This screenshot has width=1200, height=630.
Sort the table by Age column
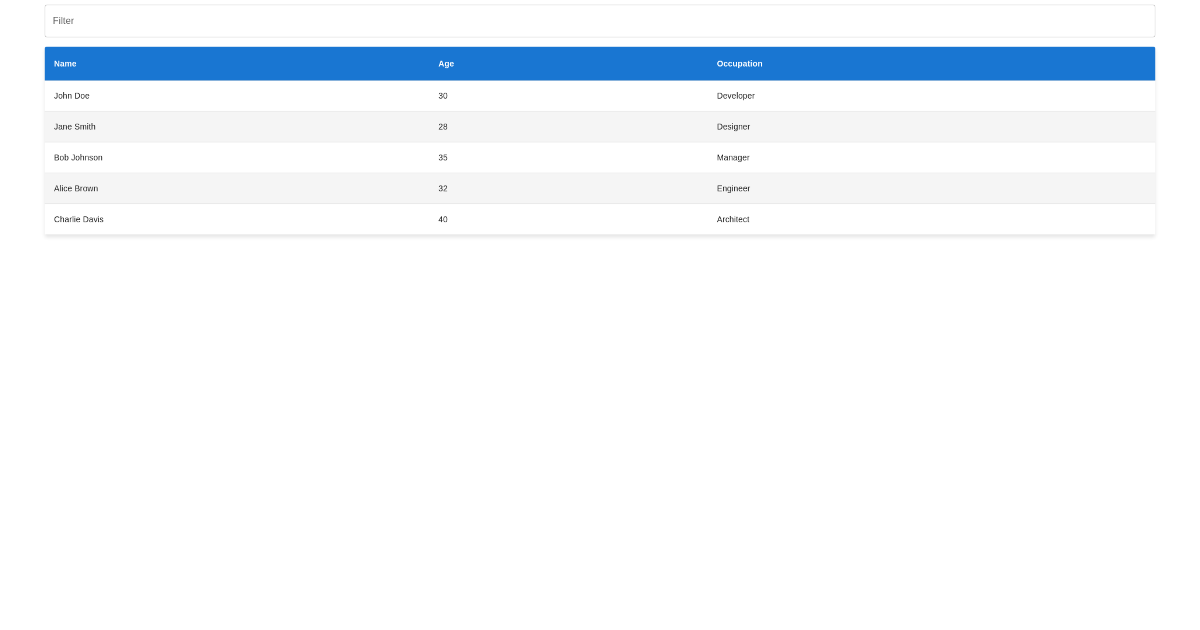(x=444, y=63)
